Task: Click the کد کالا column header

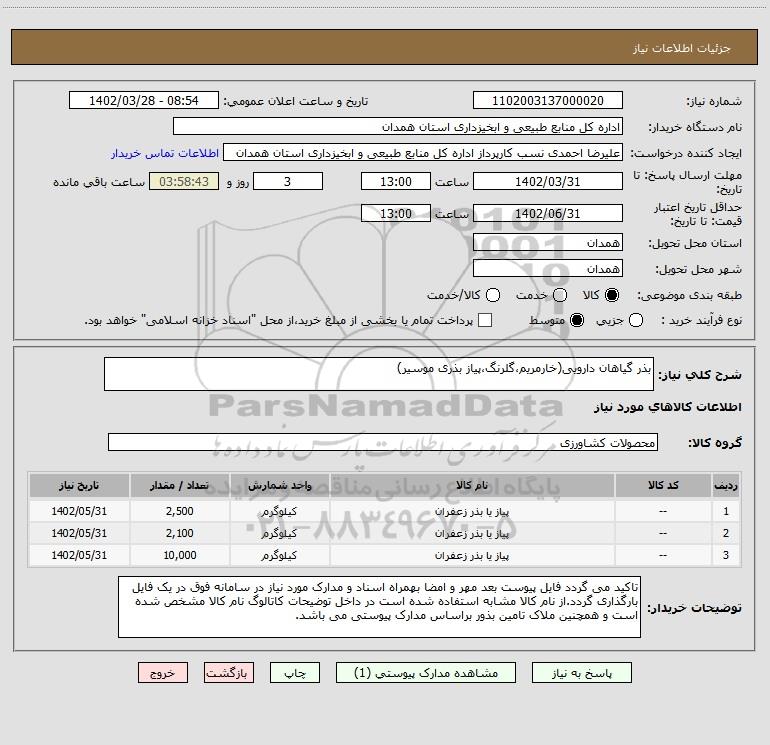Action: click(x=663, y=486)
